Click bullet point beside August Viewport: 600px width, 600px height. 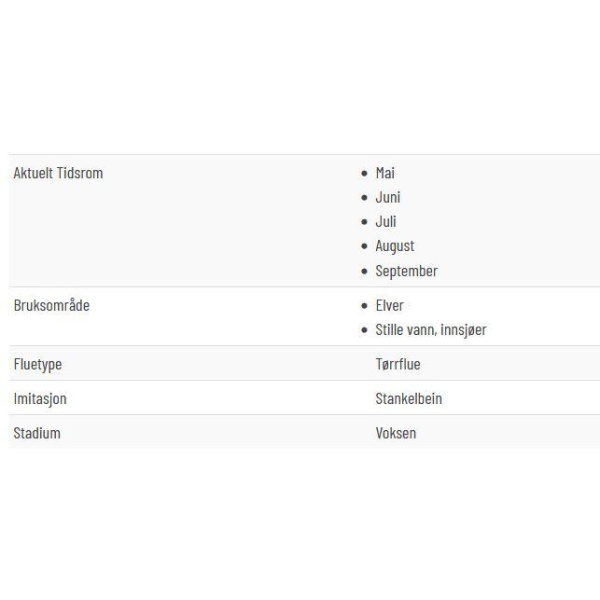(x=364, y=246)
